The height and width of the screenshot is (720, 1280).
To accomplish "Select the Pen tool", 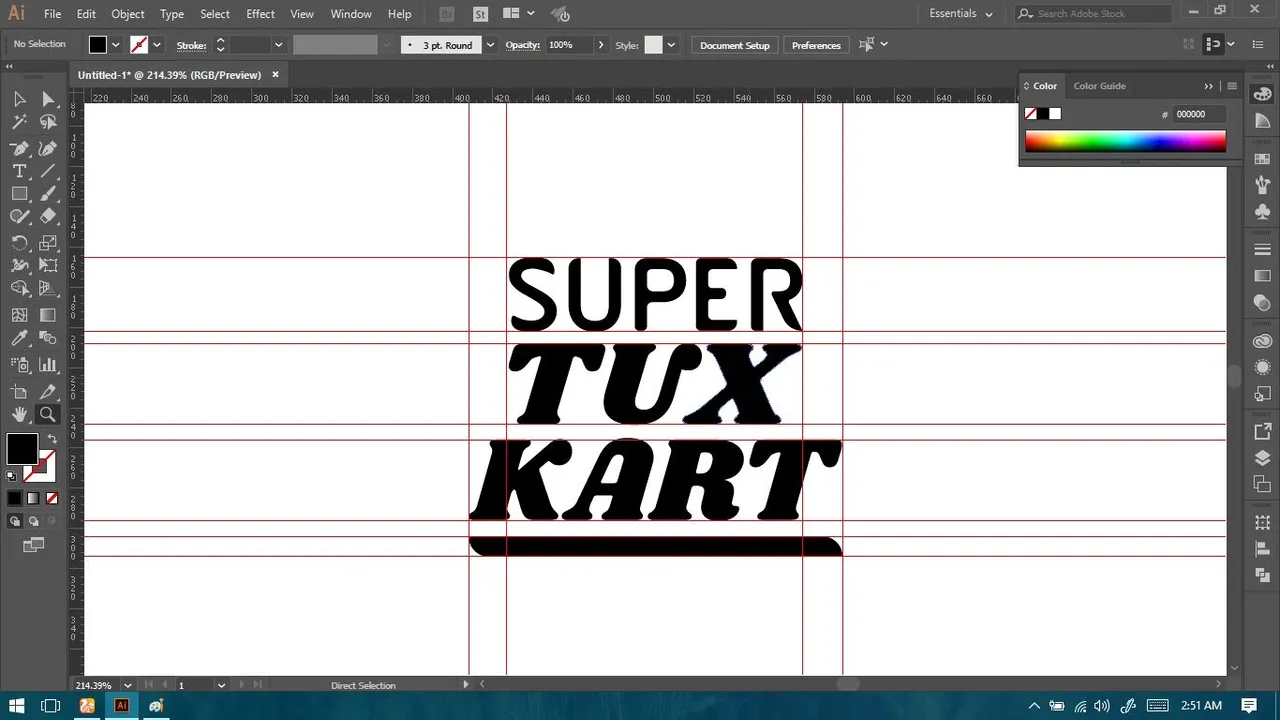I will [19, 148].
